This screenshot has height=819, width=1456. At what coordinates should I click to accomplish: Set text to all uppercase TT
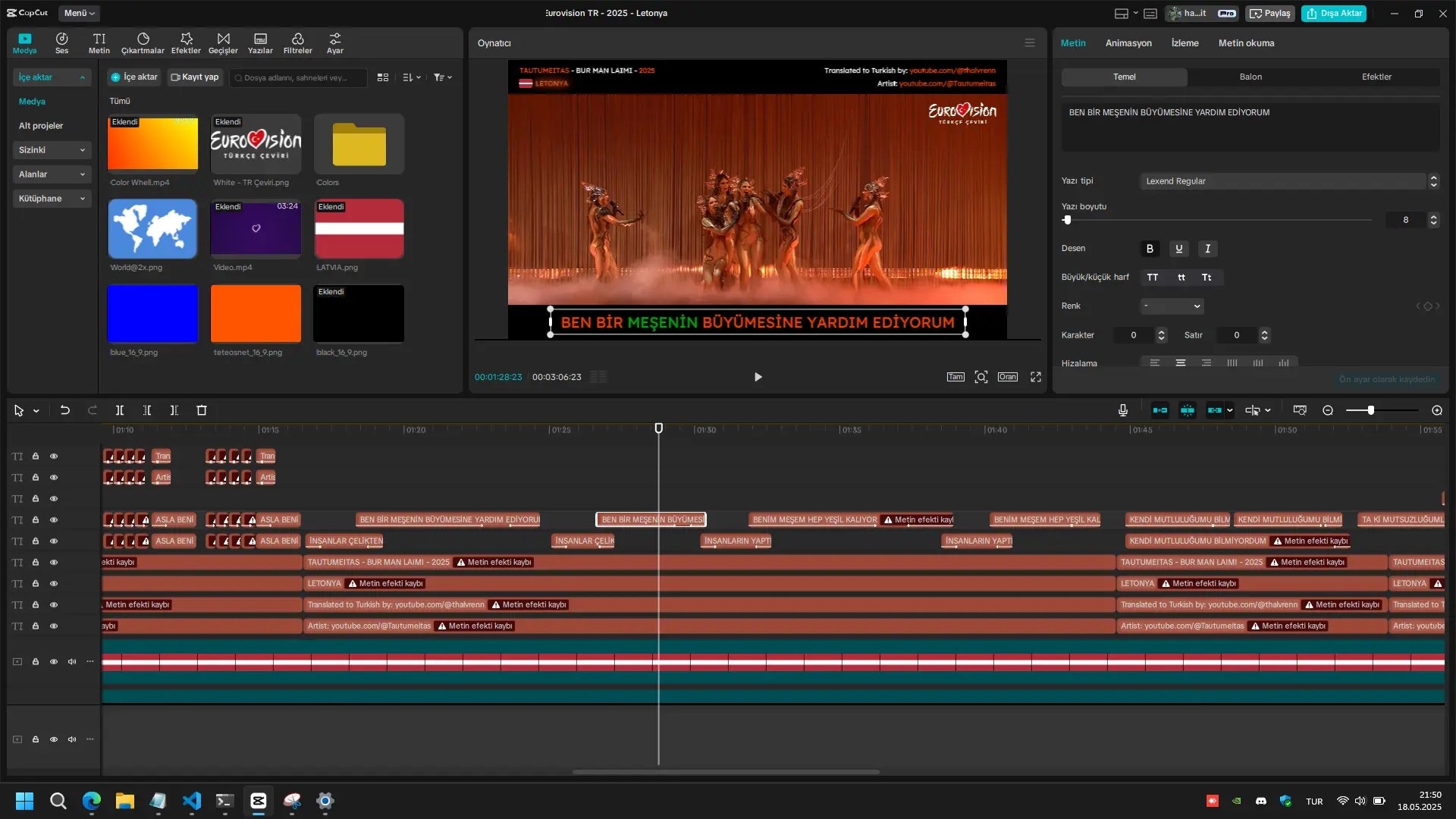click(1153, 278)
